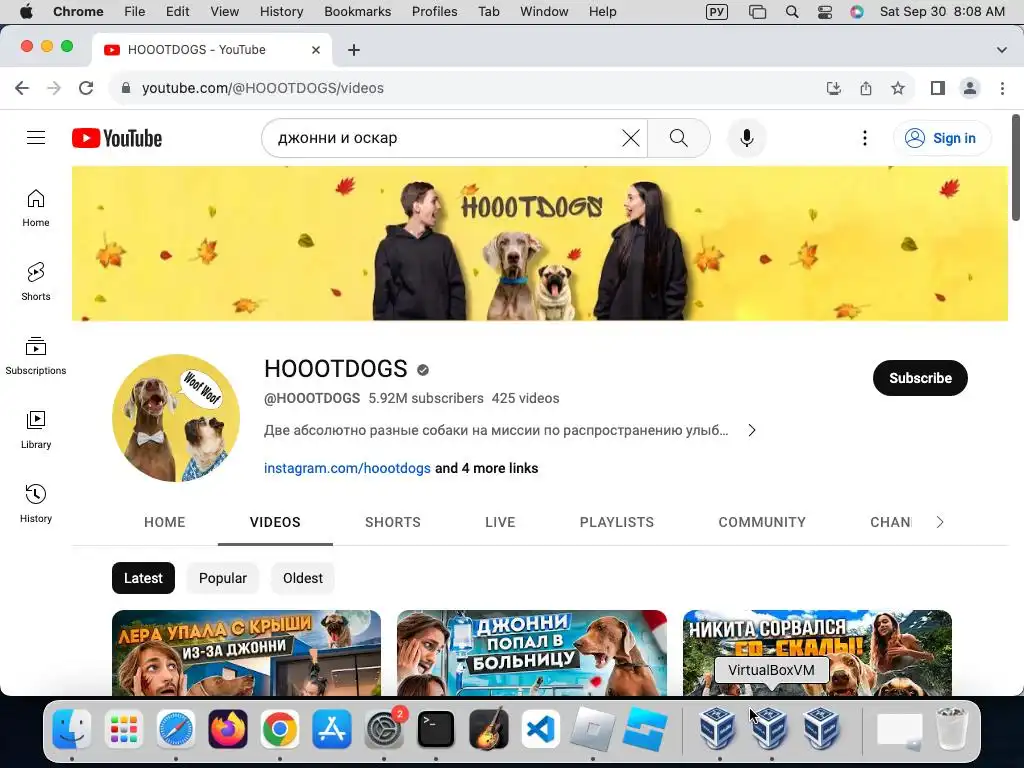Switch to the LIVE channel tab

pyautogui.click(x=500, y=522)
